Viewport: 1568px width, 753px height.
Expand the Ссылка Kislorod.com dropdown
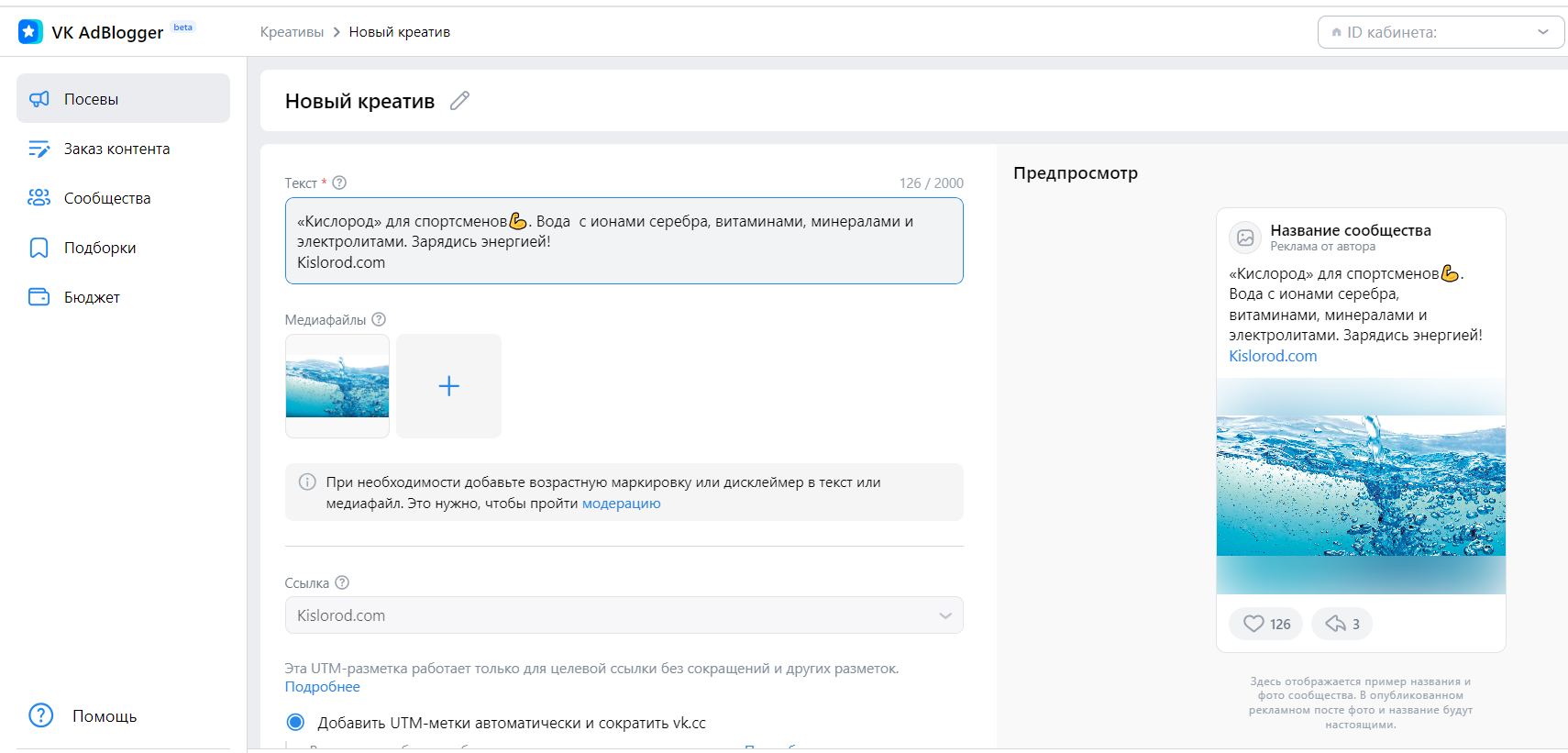point(624,615)
